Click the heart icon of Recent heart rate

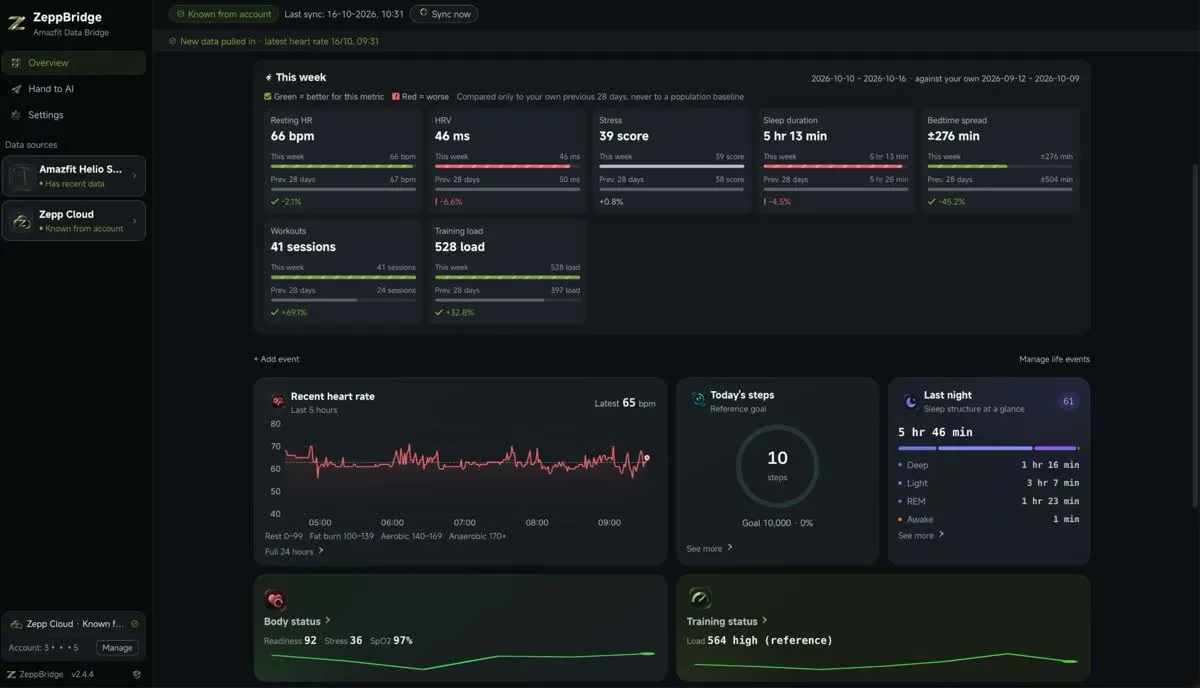278,401
